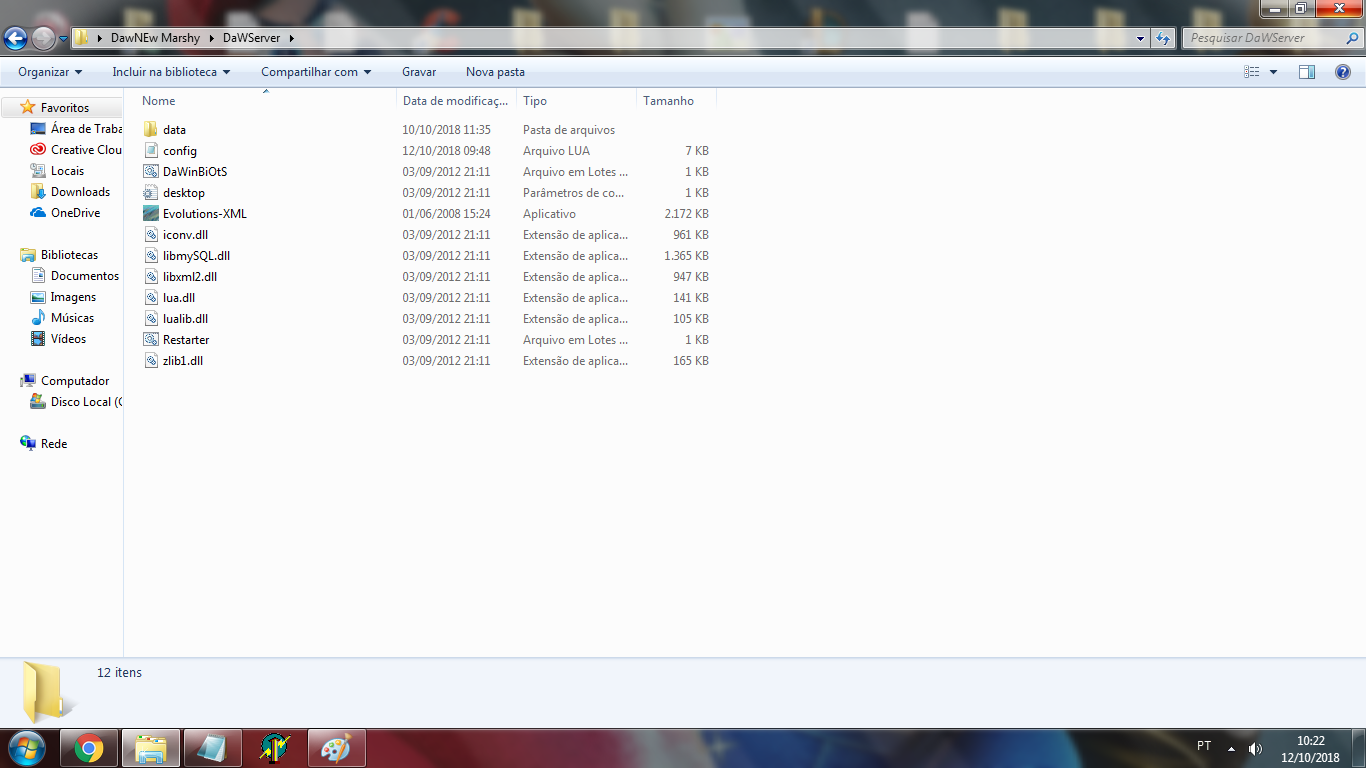Click the data folder icon
The height and width of the screenshot is (768, 1366).
coord(151,130)
